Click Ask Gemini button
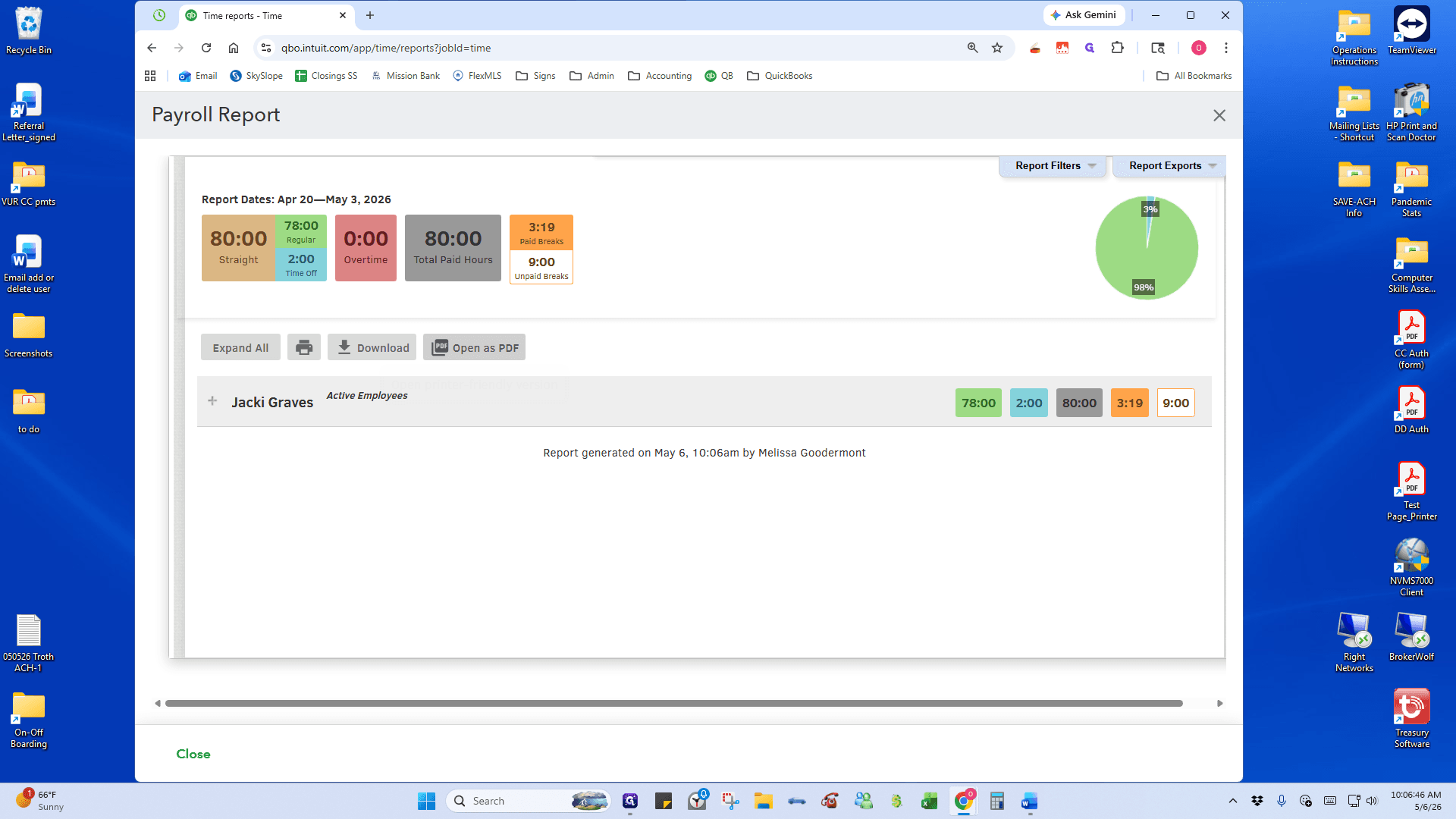Image resolution: width=1456 pixels, height=819 pixels. point(1084,15)
